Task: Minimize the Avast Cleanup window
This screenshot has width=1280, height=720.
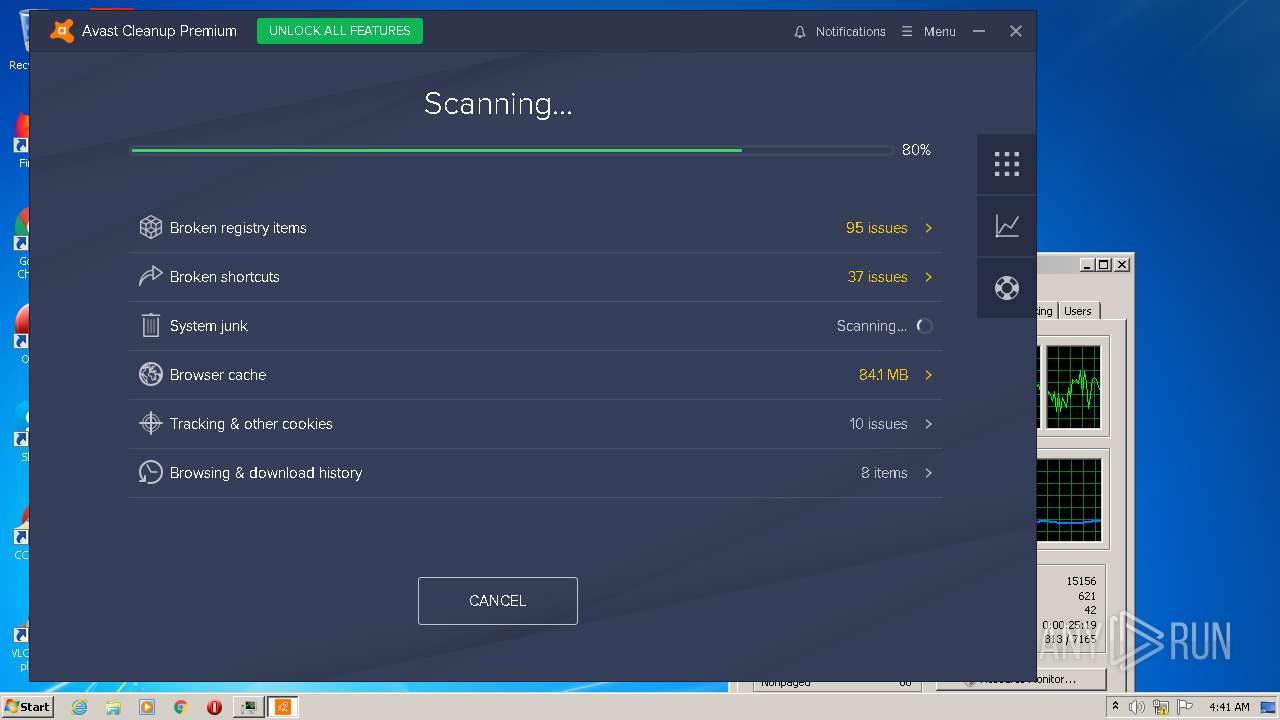Action: click(x=979, y=31)
